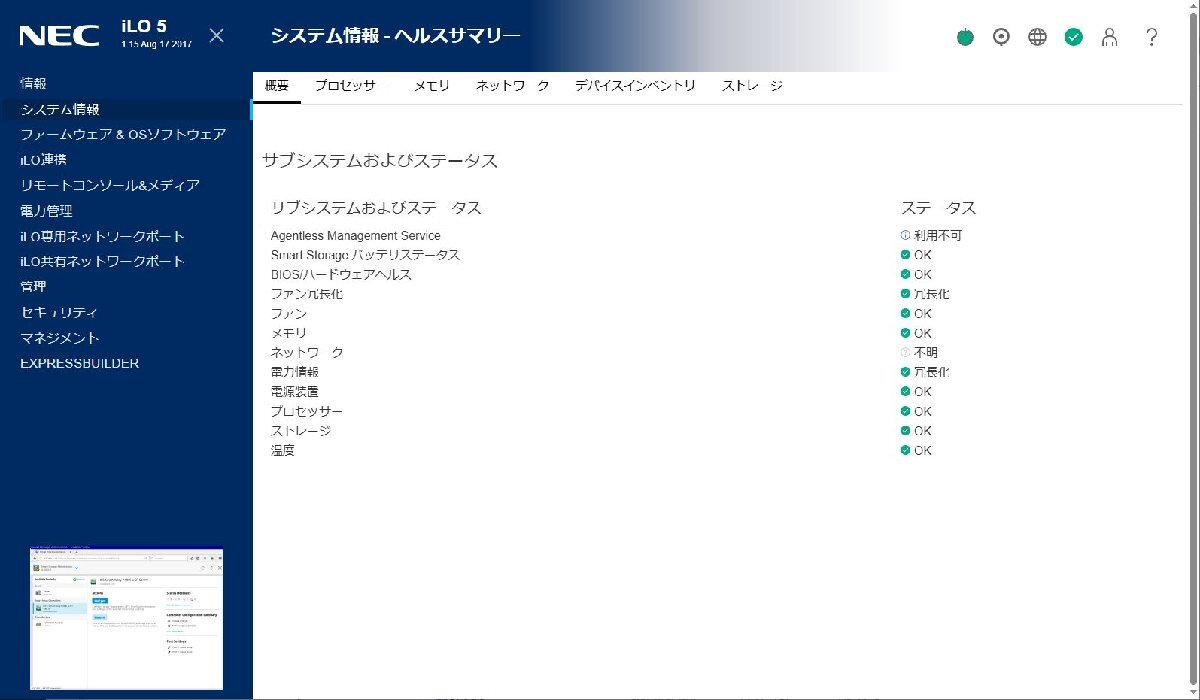Image resolution: width=1200 pixels, height=700 pixels.
Task: Click ストレージ subsystem in the list
Action: [x=301, y=431]
